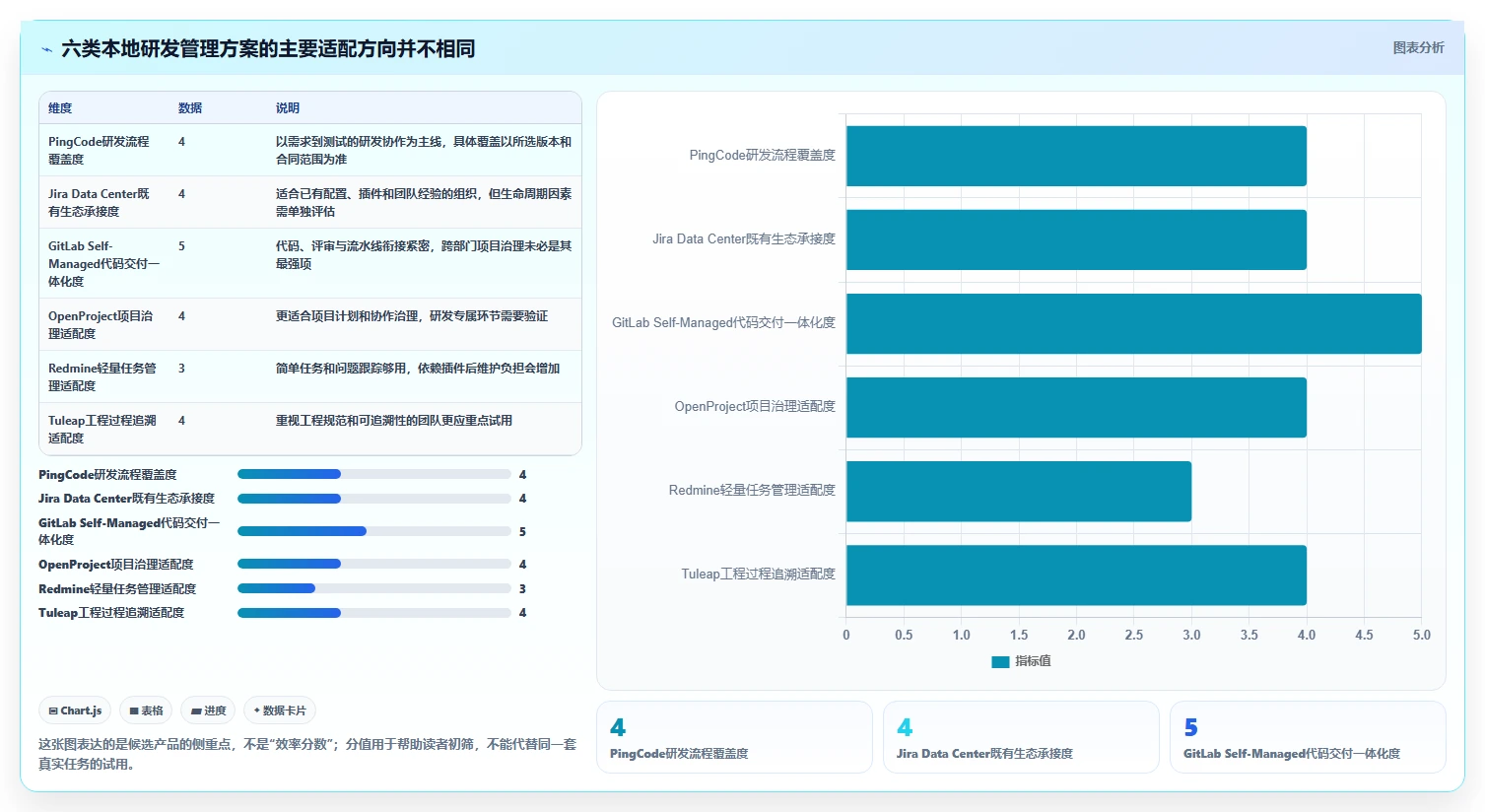Click description 简单任务和问题跟踪够用

point(418,369)
